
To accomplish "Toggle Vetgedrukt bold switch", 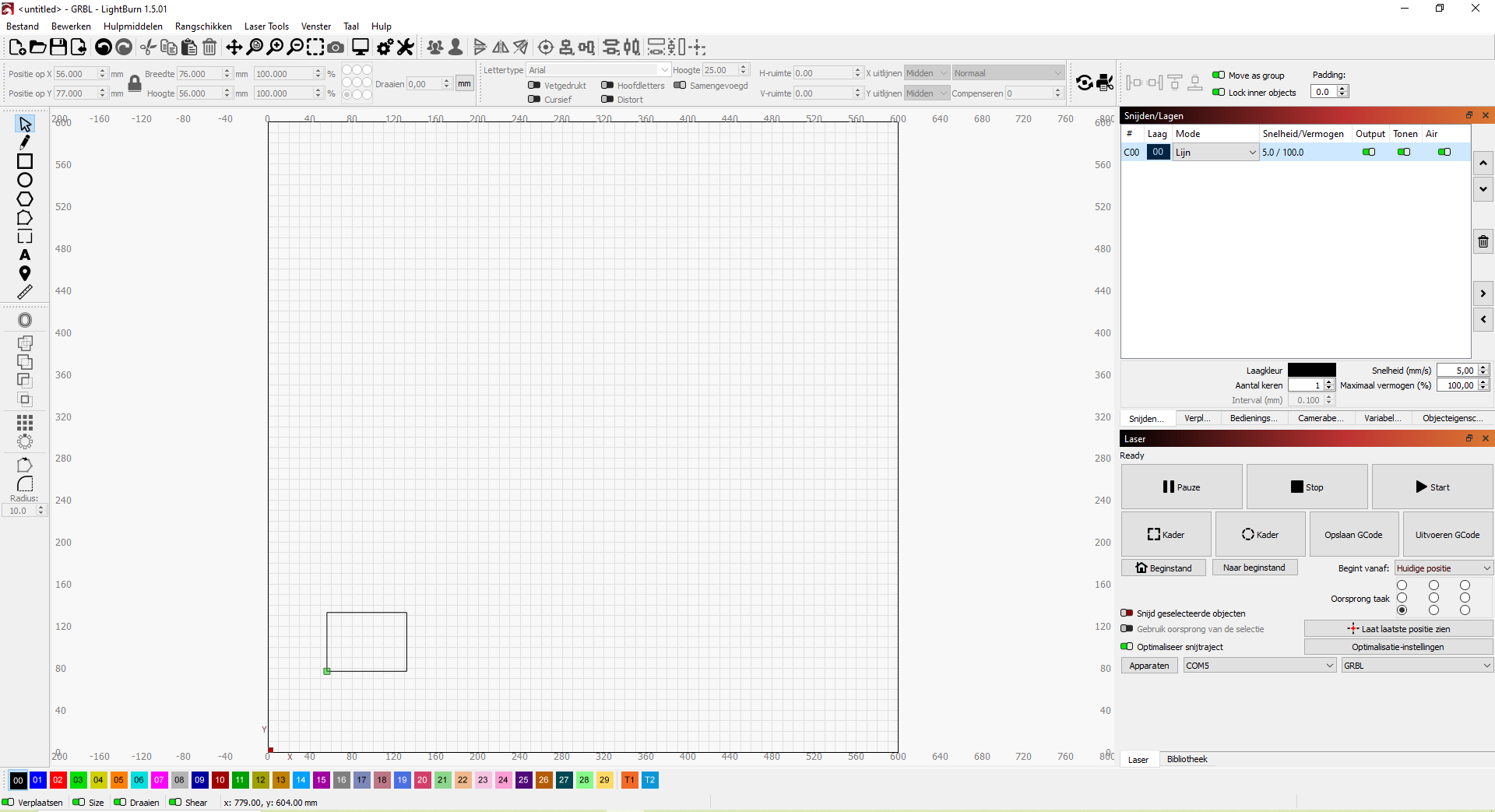I will pos(534,86).
